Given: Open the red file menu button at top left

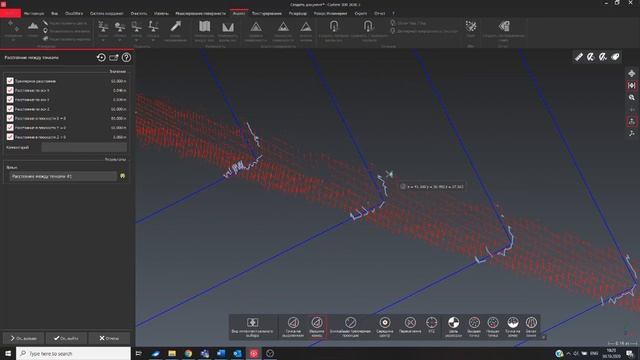Looking at the screenshot, I should [x=10, y=13].
